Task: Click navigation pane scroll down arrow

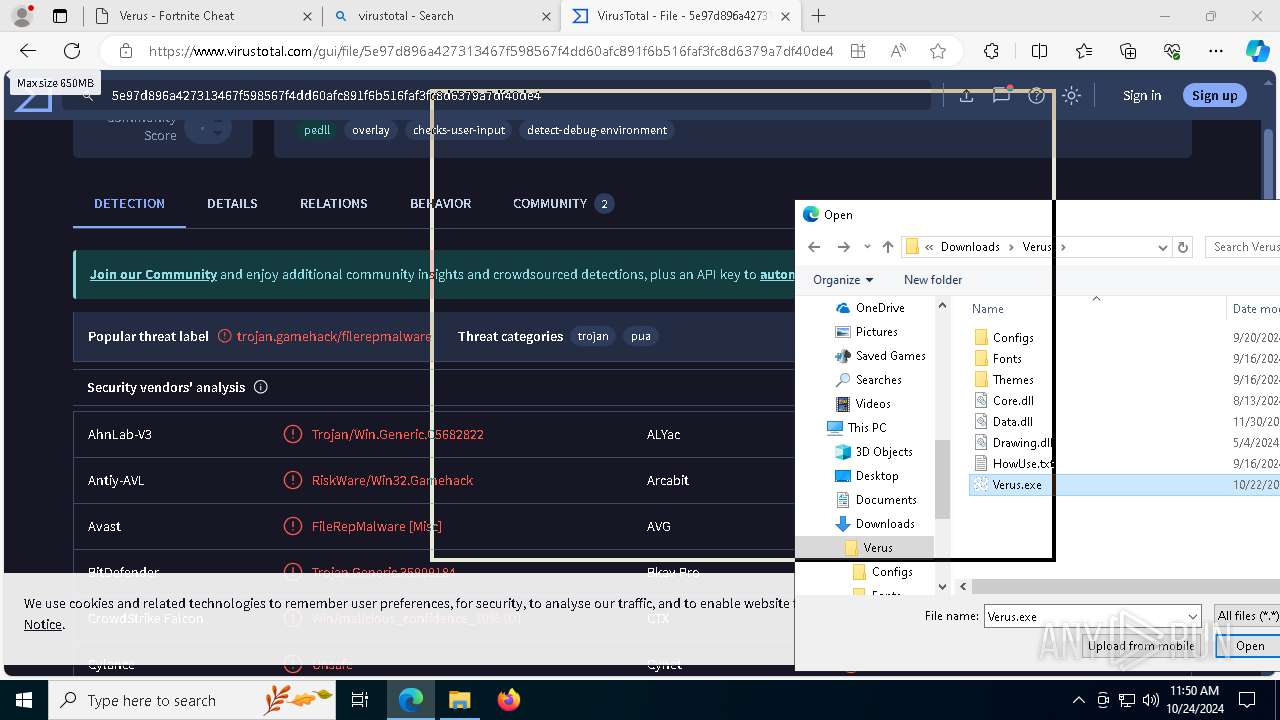Action: point(942,587)
